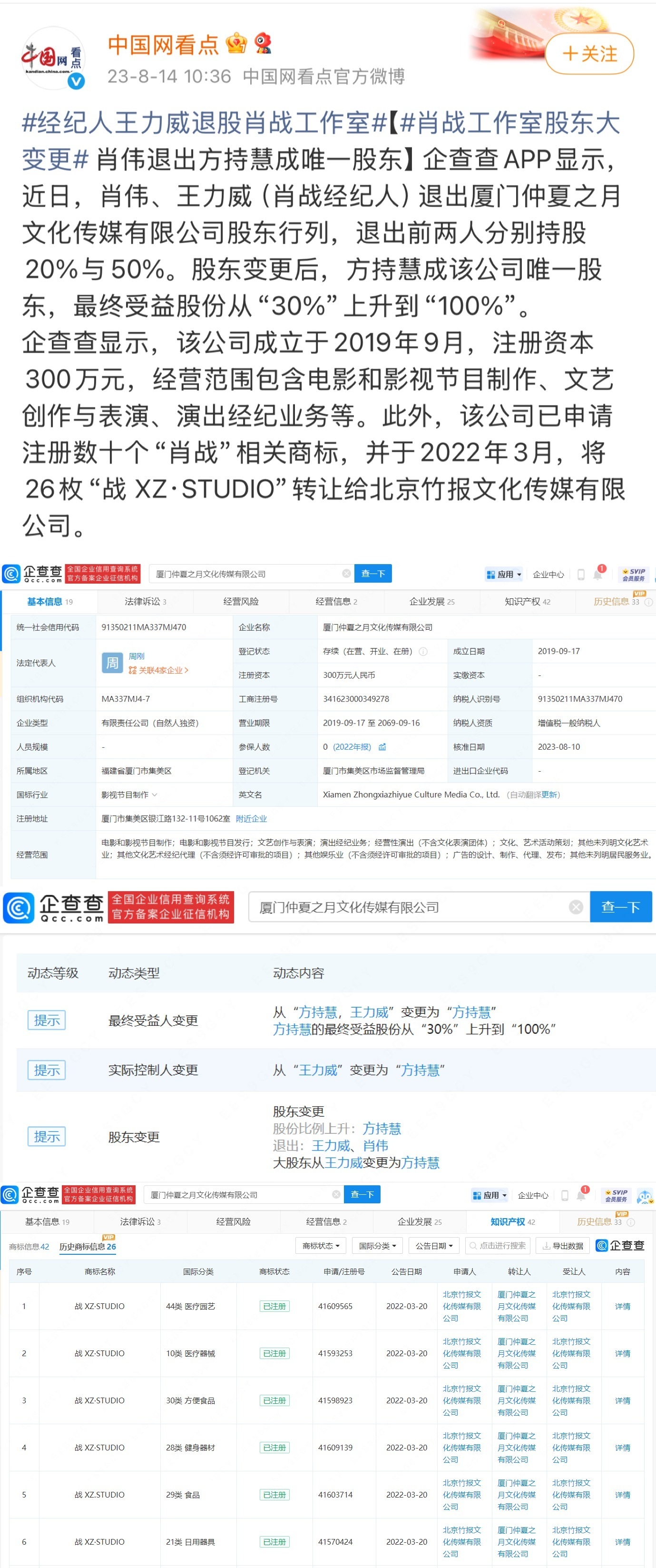Image resolution: width=656 pixels, height=1568 pixels.
Task: Switch to 商标信息 42 sub-tab
Action: point(29,1246)
